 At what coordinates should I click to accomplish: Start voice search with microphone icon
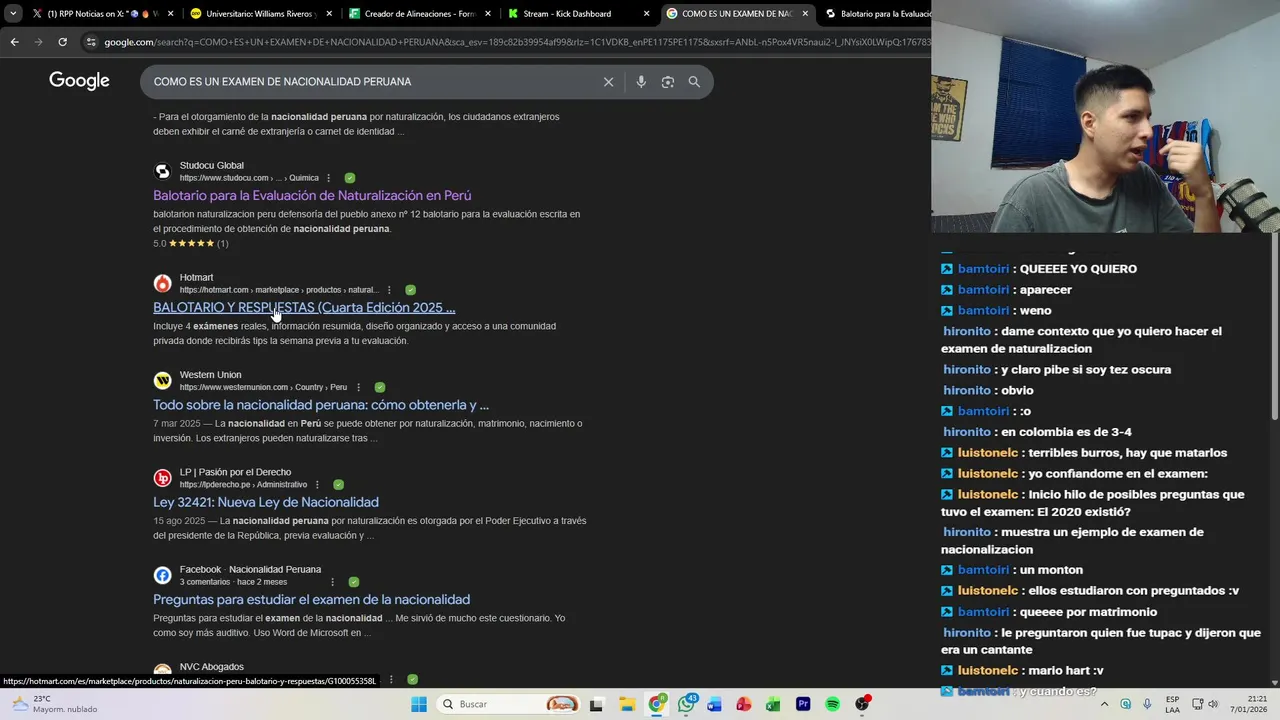tap(641, 82)
